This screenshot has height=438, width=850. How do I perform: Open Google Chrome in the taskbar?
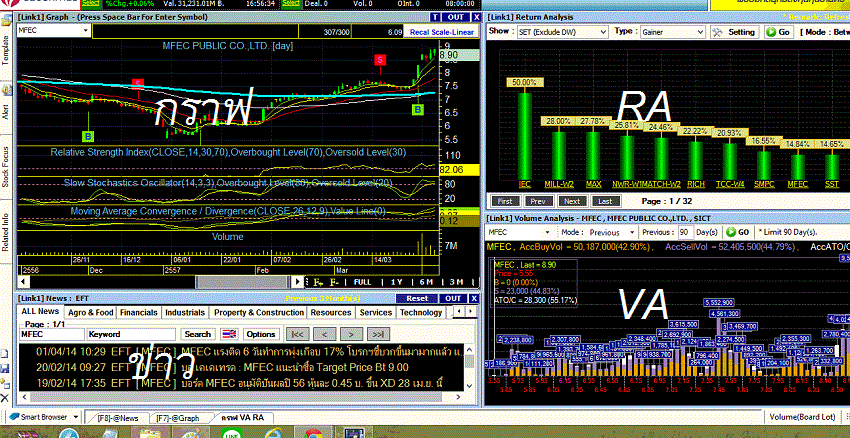pyautogui.click(x=313, y=433)
